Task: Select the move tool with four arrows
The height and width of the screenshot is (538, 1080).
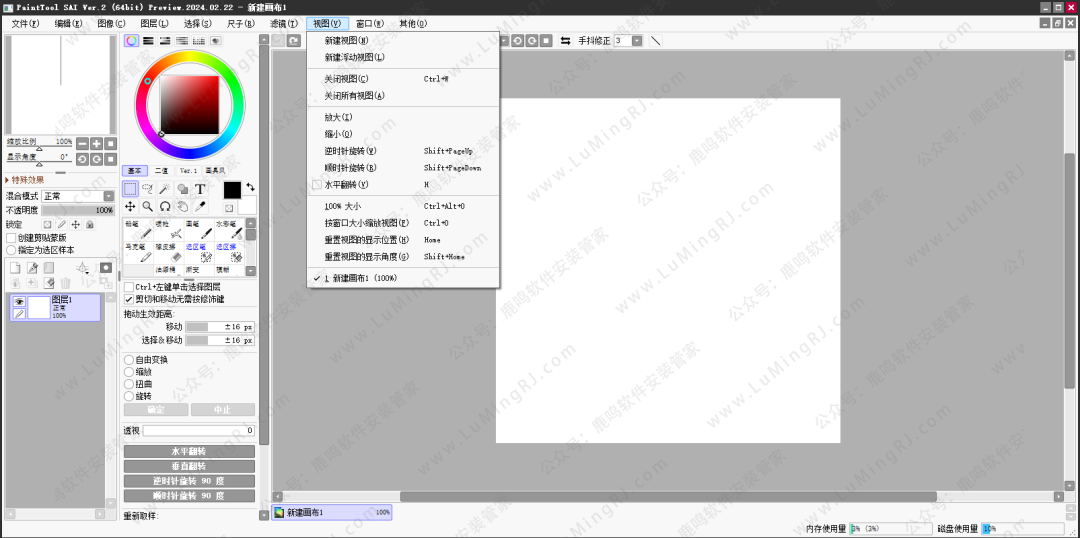Action: [x=130, y=206]
